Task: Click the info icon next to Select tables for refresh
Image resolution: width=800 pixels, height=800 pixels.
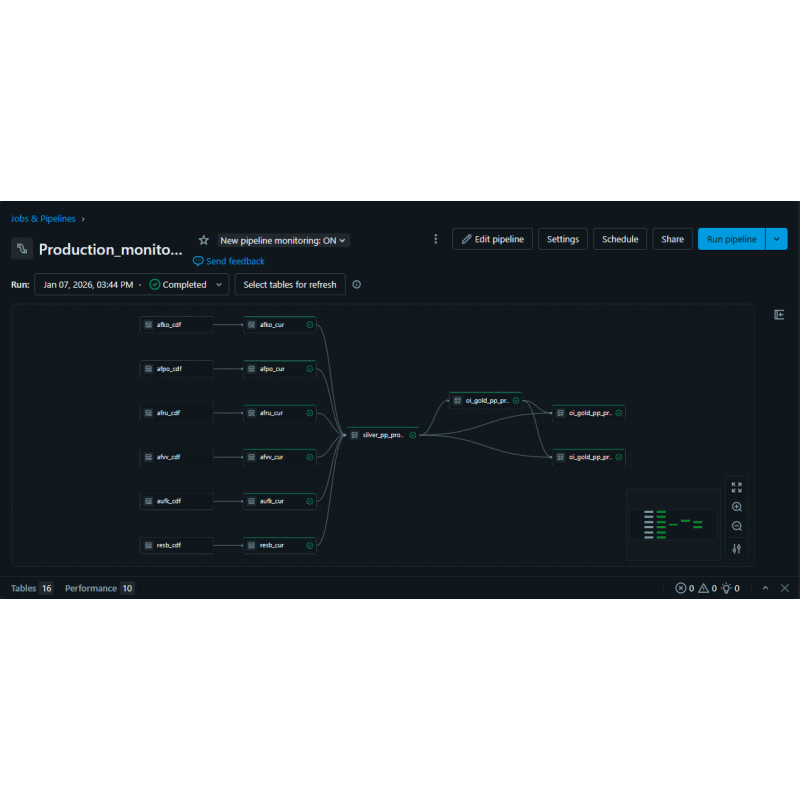Action: 358,284
